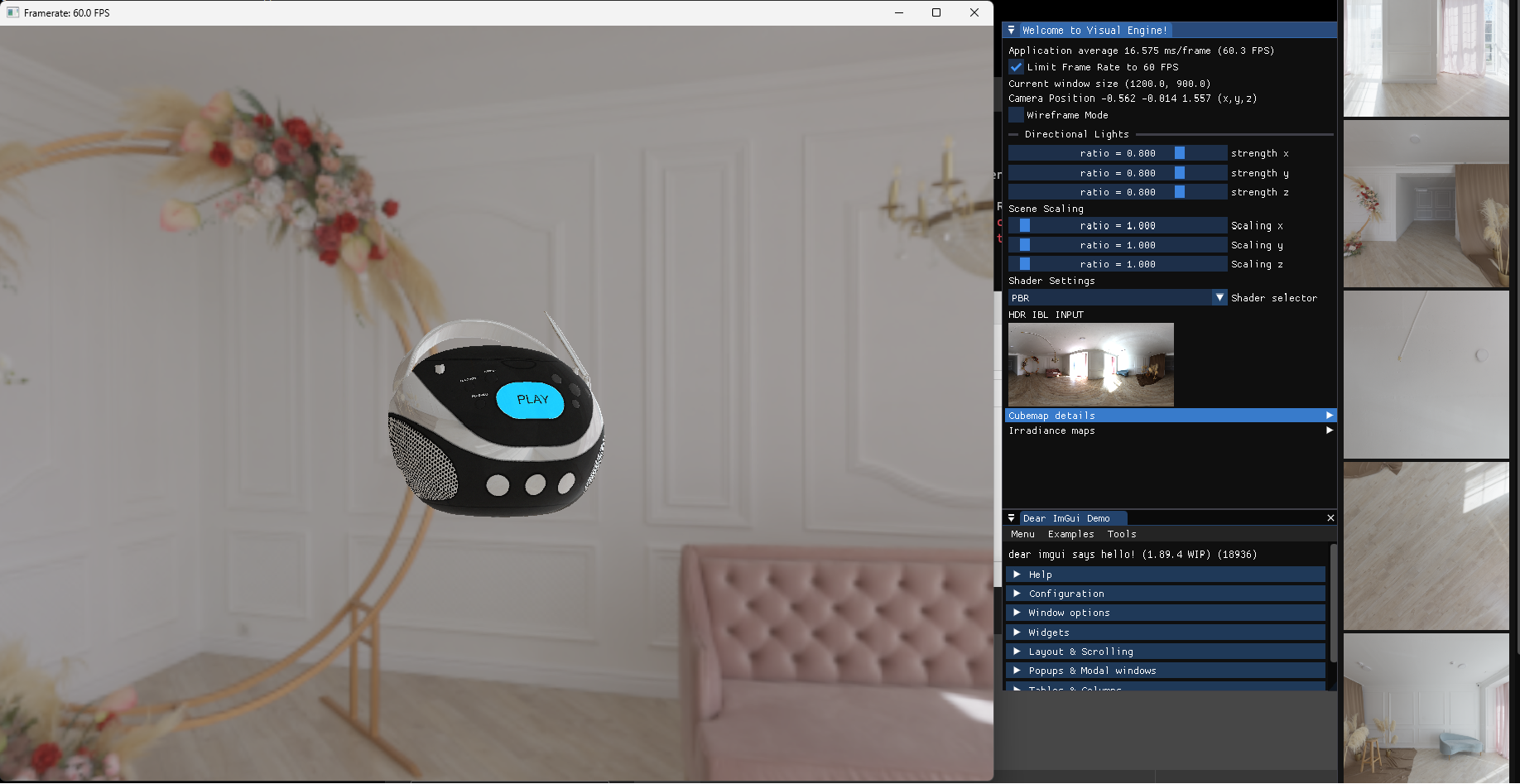
Task: Uncheck Limit Frame Rate to 60 FPS
Action: coord(1016,67)
